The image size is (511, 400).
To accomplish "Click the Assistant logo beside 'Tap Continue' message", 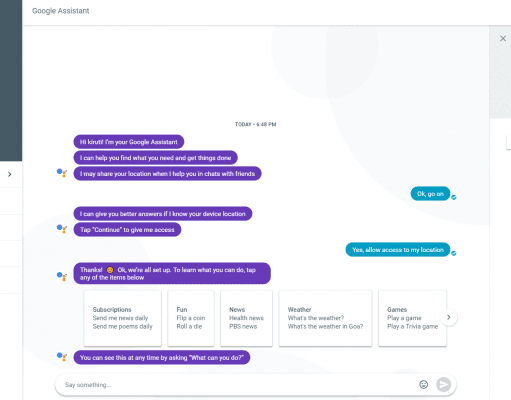I will 62,229.
